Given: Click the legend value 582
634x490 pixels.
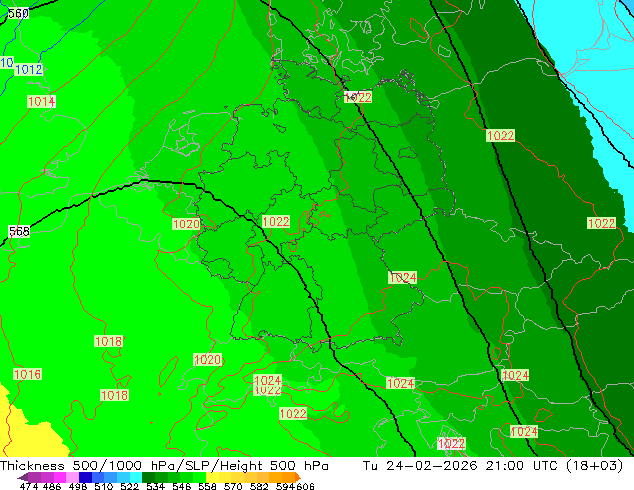Looking at the screenshot, I should point(259,486).
